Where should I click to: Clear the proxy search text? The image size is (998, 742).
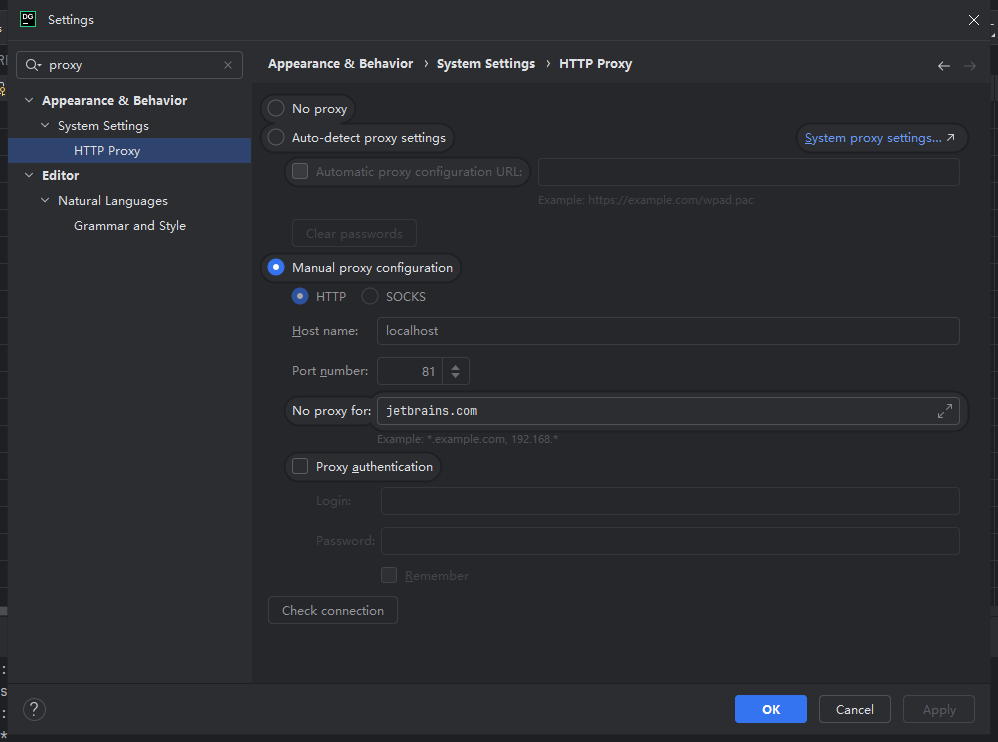[x=228, y=65]
